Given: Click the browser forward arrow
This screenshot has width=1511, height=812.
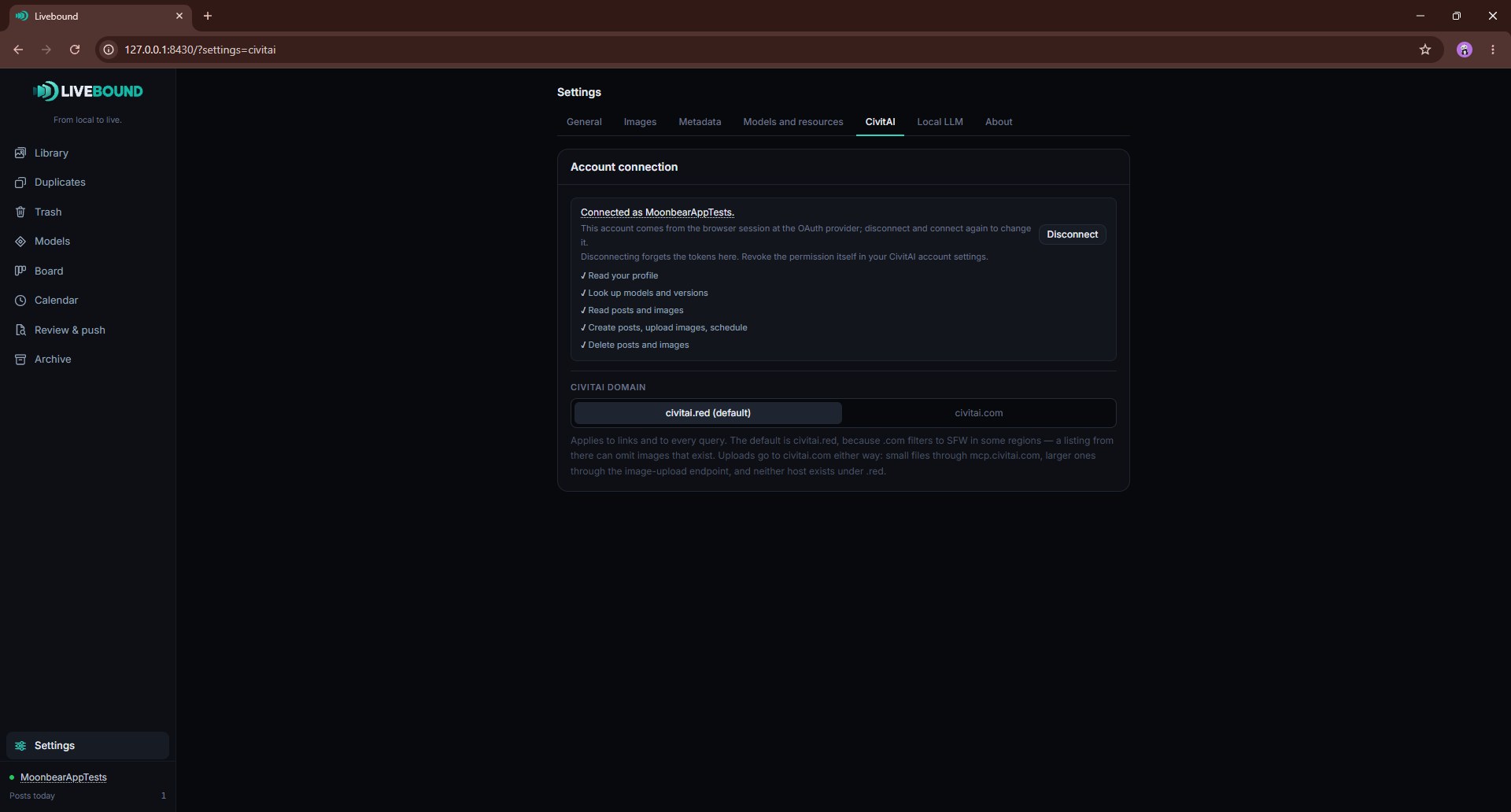Looking at the screenshot, I should [x=46, y=50].
